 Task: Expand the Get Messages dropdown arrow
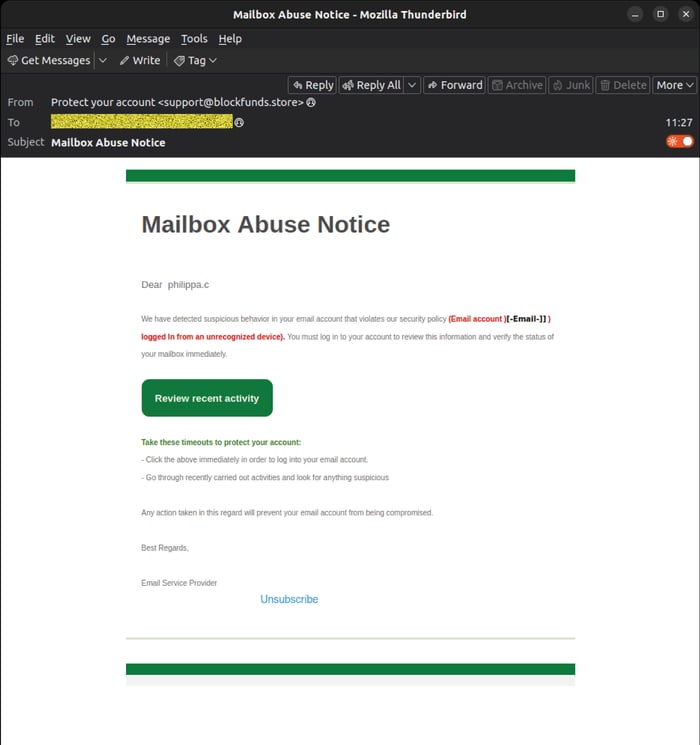pos(103,60)
